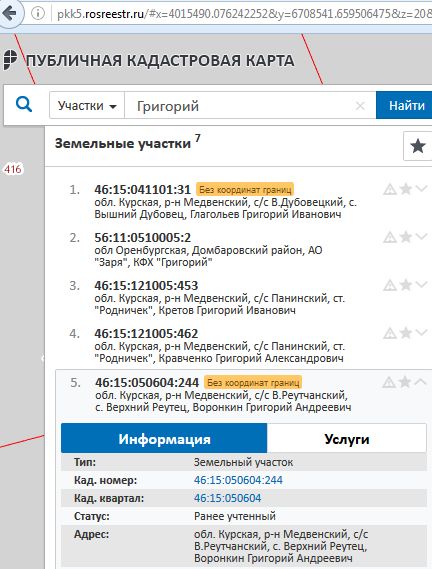Select result 46:15:121005:462 title
The image size is (432, 569).
(146, 333)
